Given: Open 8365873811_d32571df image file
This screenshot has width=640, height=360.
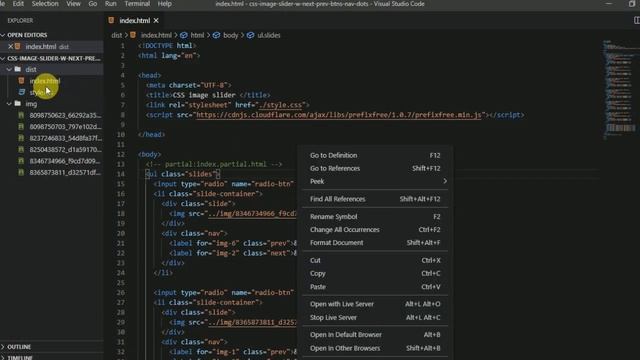Looking at the screenshot, I should coord(65,172).
